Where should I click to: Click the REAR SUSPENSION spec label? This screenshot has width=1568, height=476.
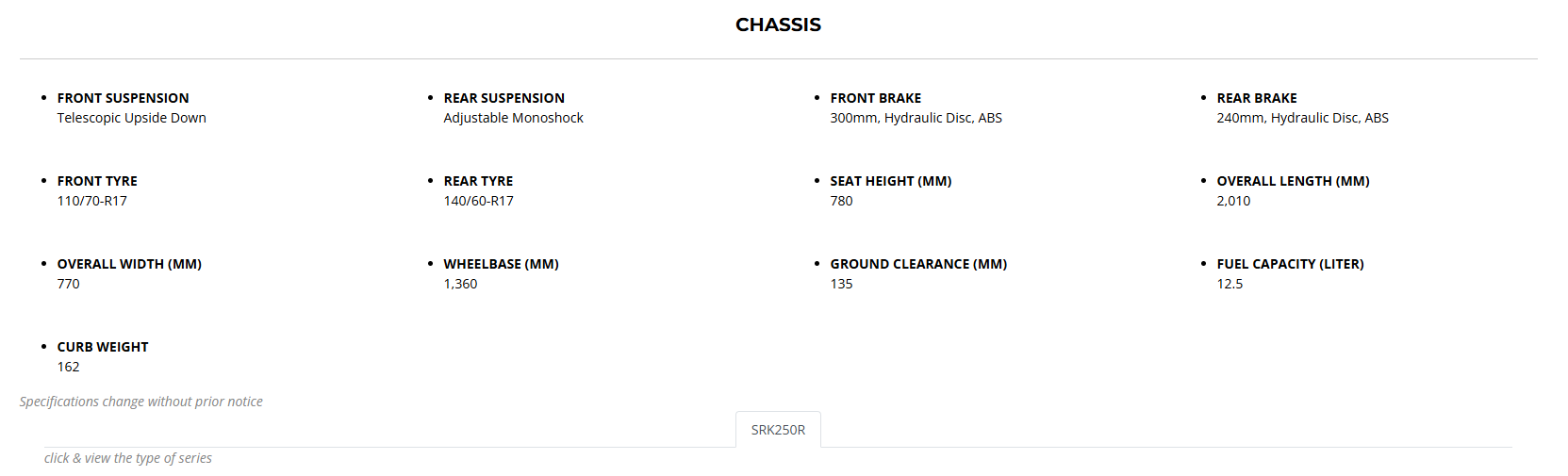coord(503,98)
